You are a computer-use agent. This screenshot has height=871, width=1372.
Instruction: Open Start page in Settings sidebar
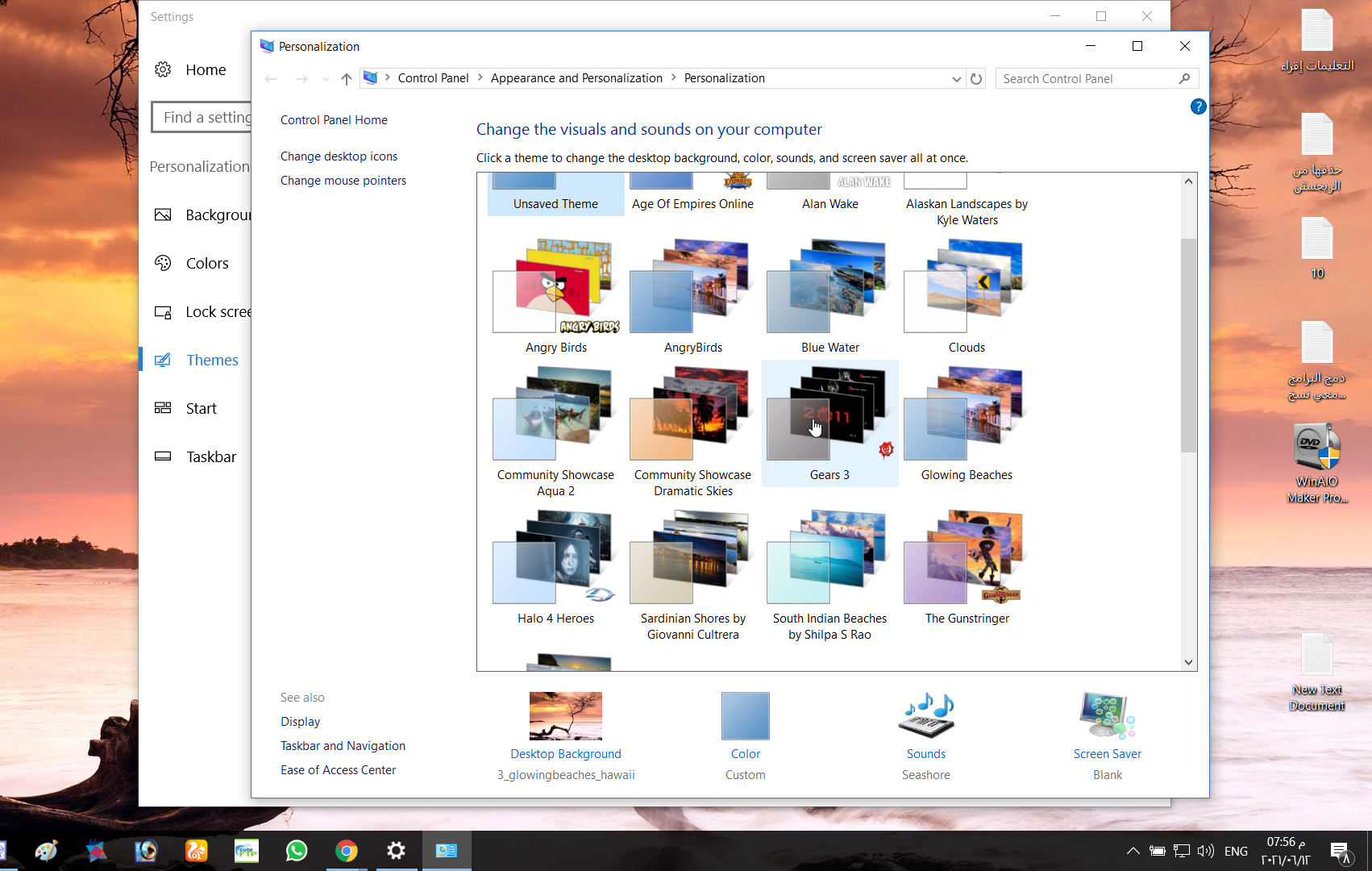point(195,409)
